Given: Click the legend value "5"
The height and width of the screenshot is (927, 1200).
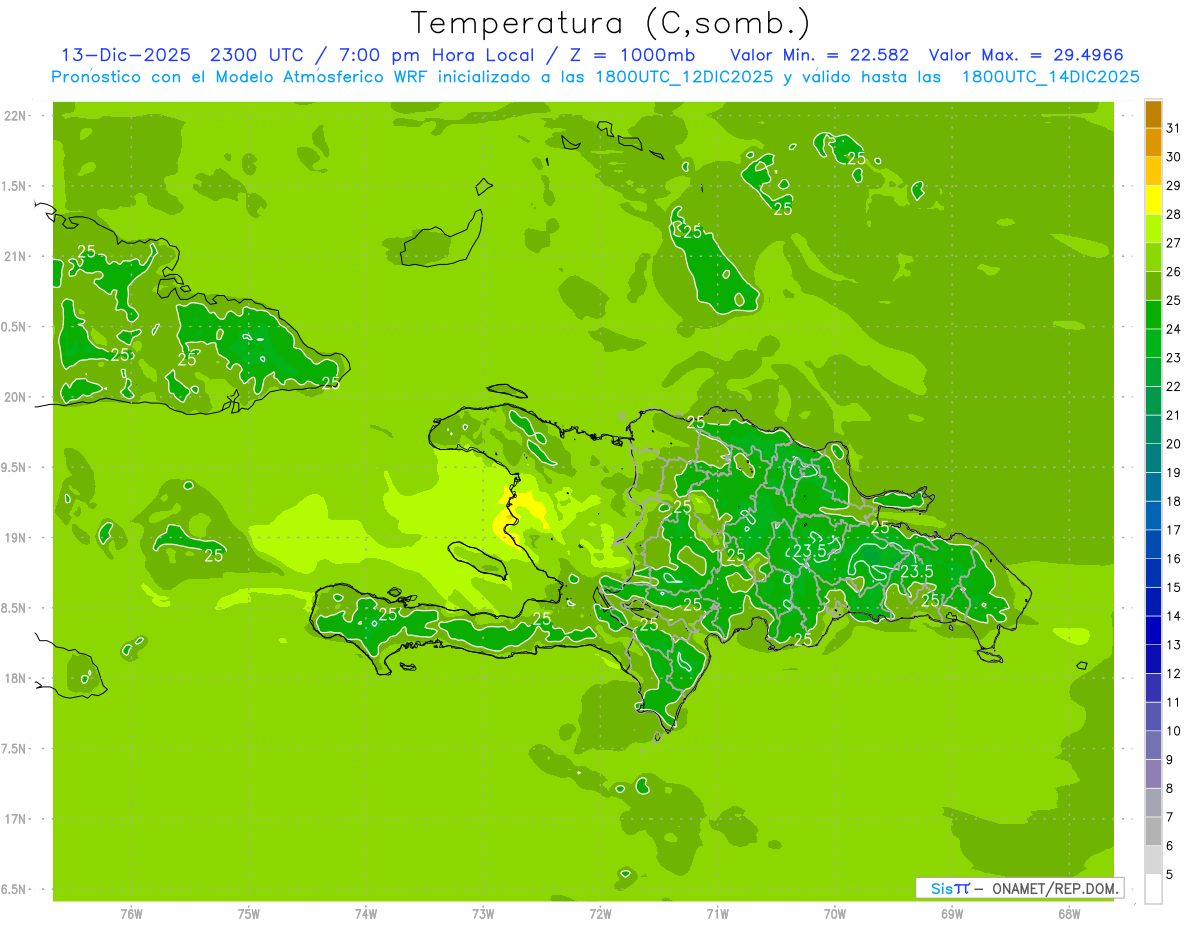Looking at the screenshot, I should (1170, 875).
